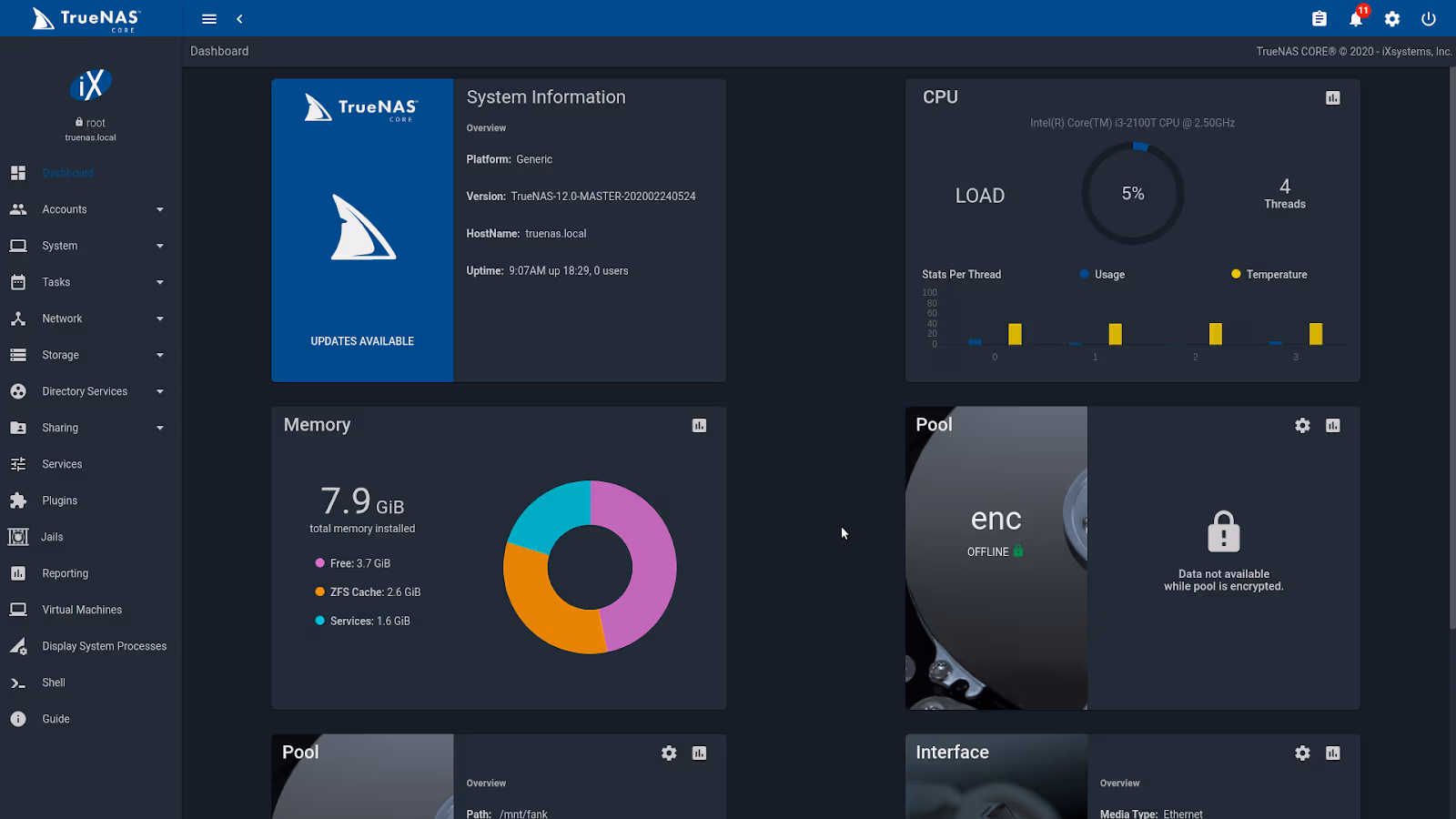Click the UPDATES AVAILABLE button

(362, 341)
